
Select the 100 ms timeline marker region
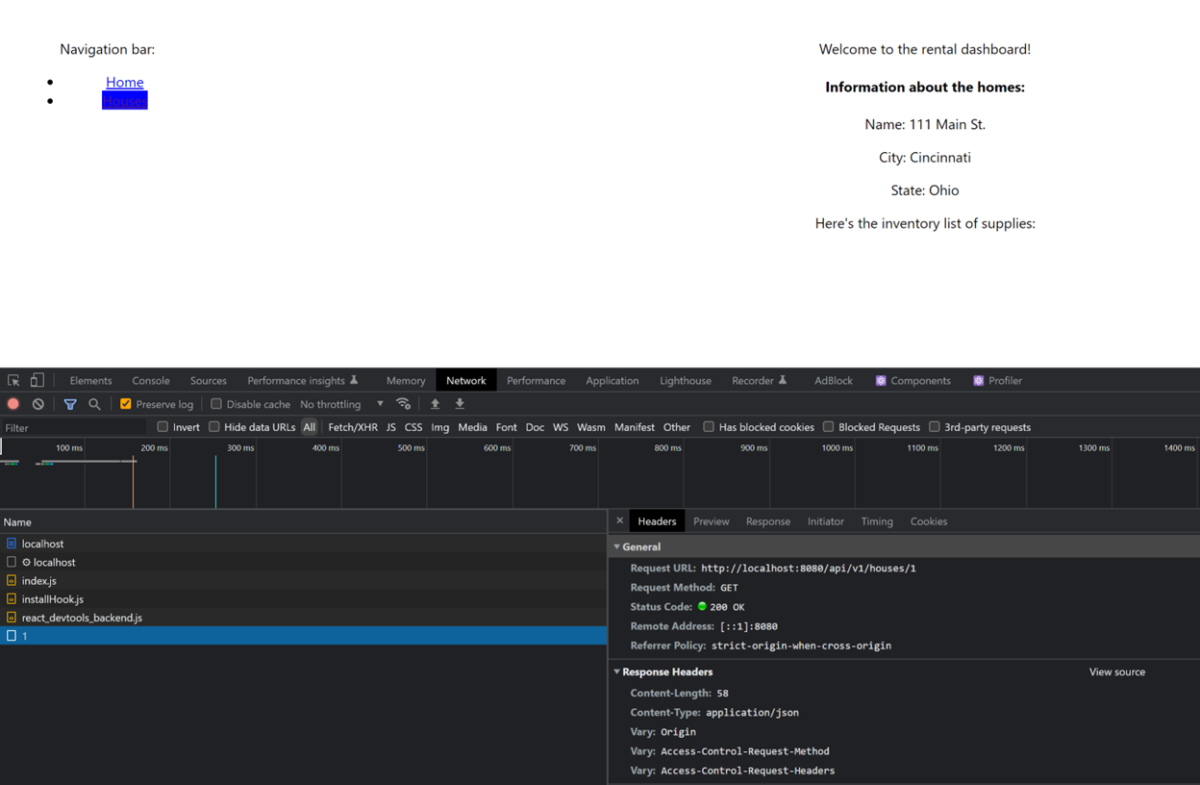[x=67, y=448]
